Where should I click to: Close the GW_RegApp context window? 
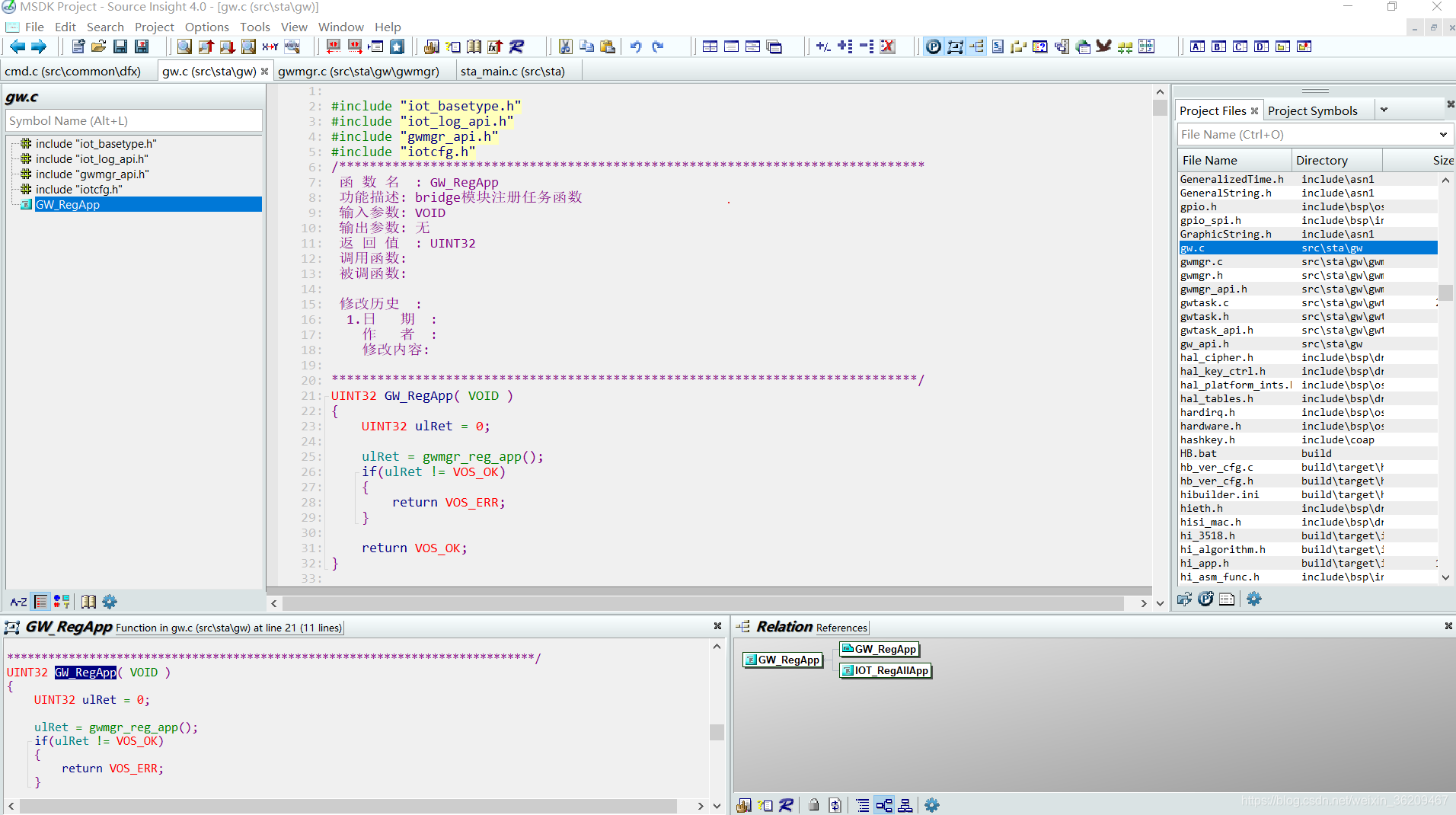[717, 625]
